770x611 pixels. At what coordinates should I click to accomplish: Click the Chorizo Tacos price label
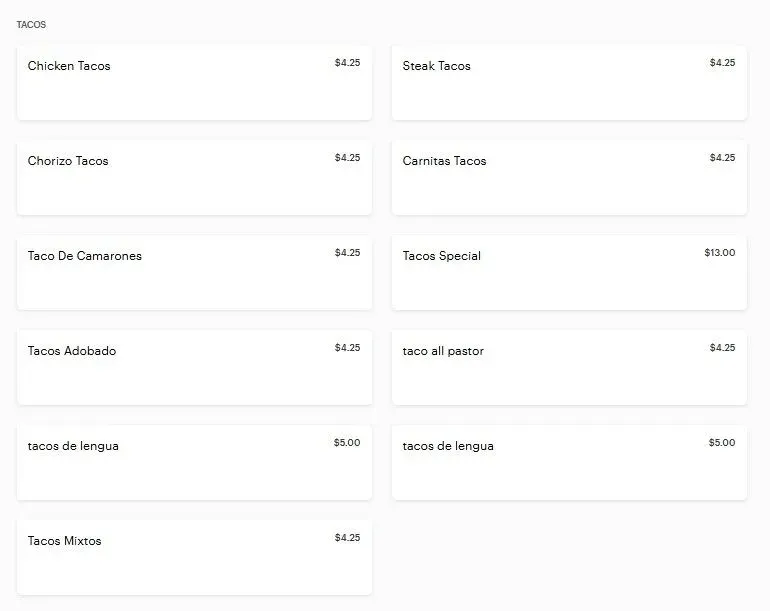(x=347, y=158)
